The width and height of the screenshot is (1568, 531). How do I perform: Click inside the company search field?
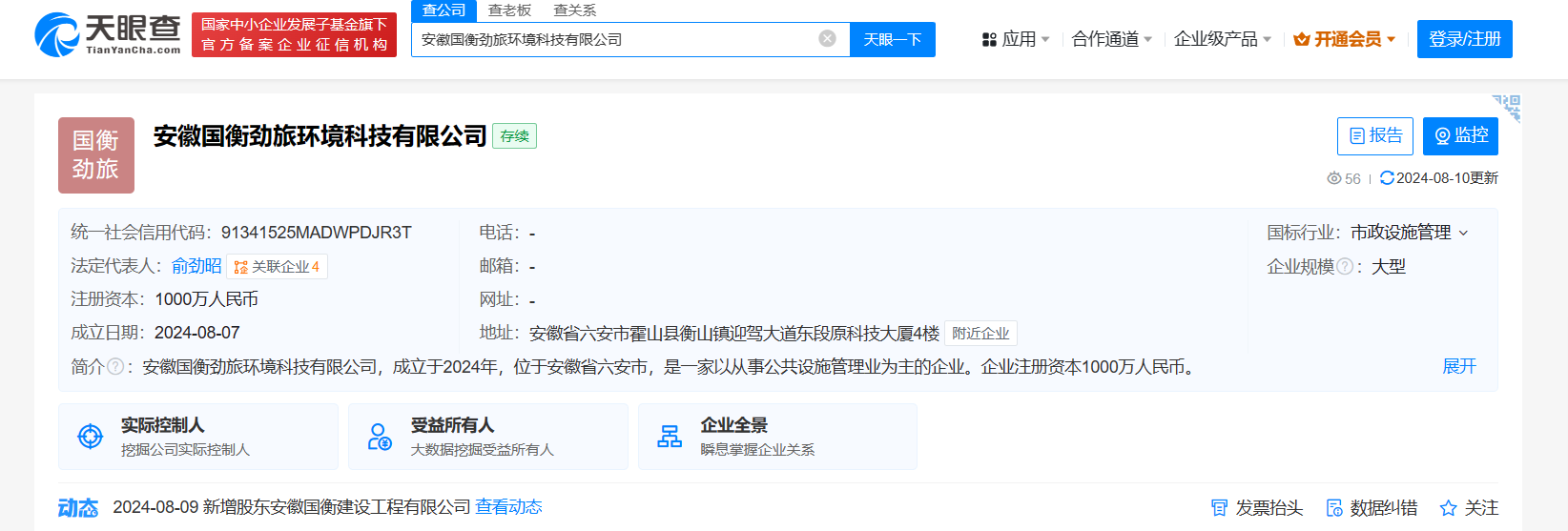coord(610,39)
